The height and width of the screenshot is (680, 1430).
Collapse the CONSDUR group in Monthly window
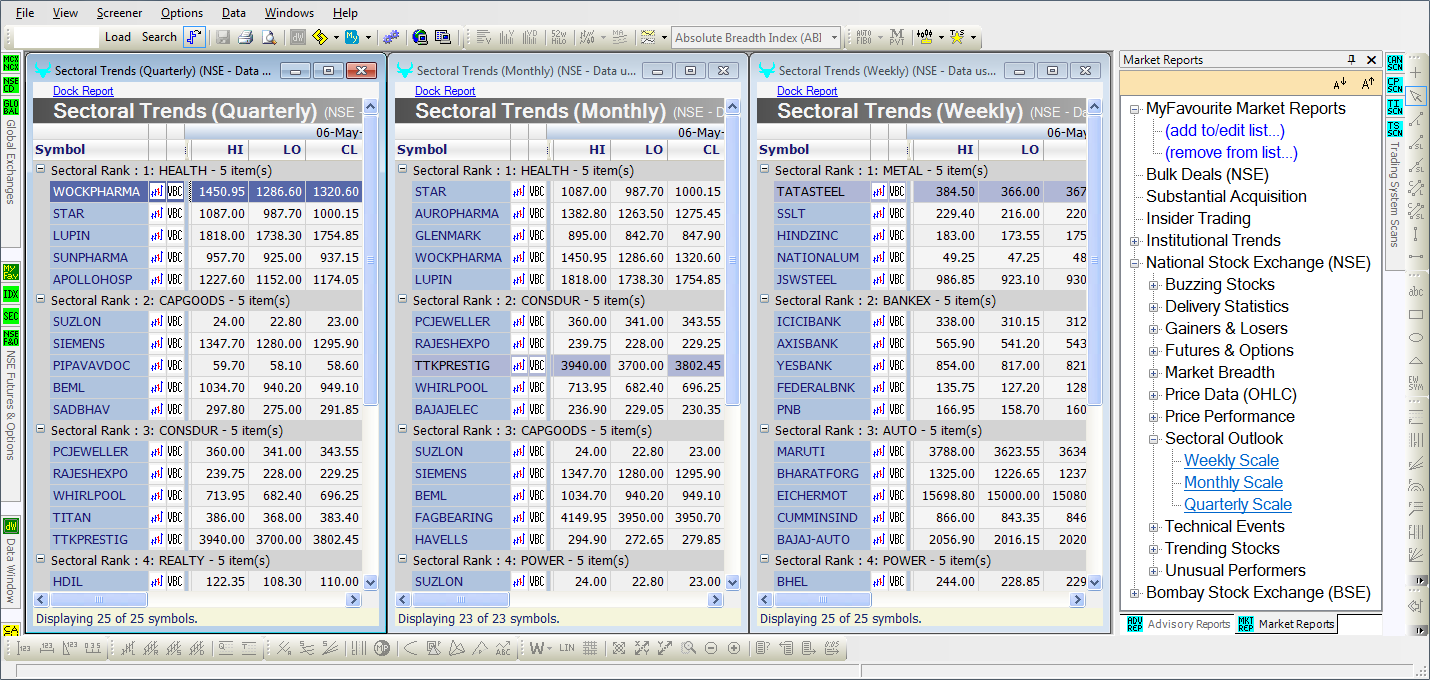click(402, 300)
